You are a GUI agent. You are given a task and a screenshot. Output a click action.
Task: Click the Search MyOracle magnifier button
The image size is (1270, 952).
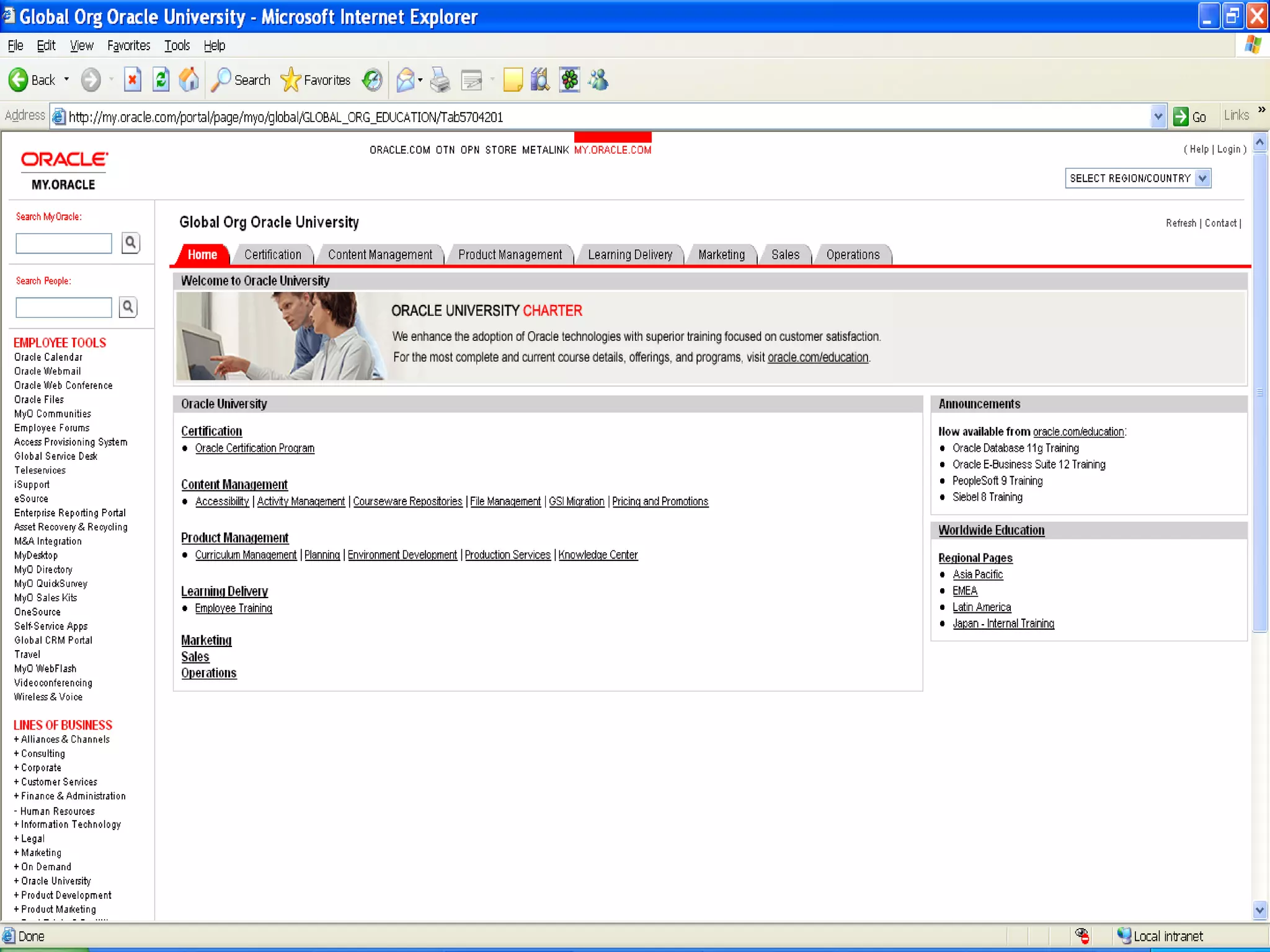point(130,243)
